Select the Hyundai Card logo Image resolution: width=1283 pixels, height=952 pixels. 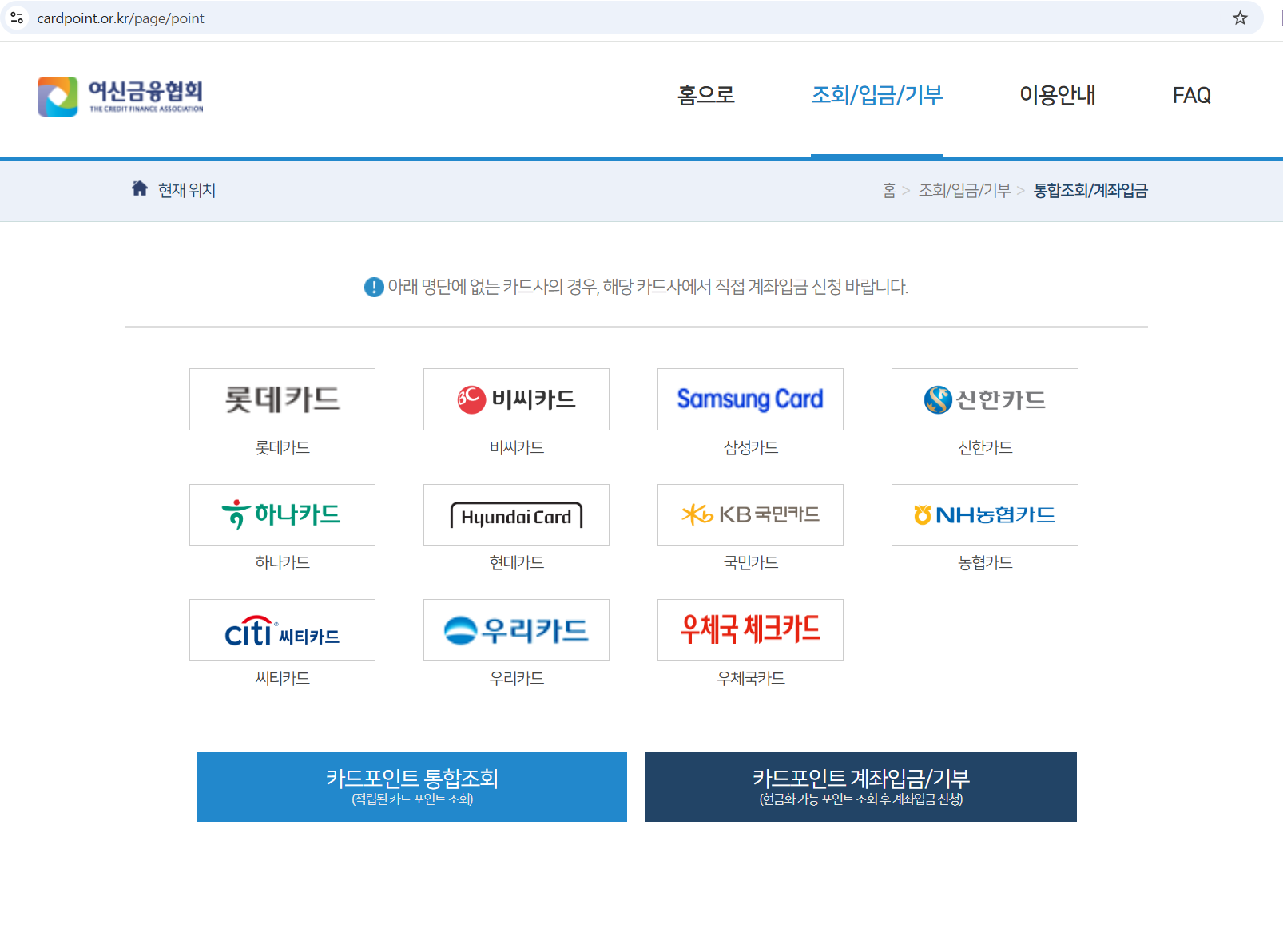point(516,515)
